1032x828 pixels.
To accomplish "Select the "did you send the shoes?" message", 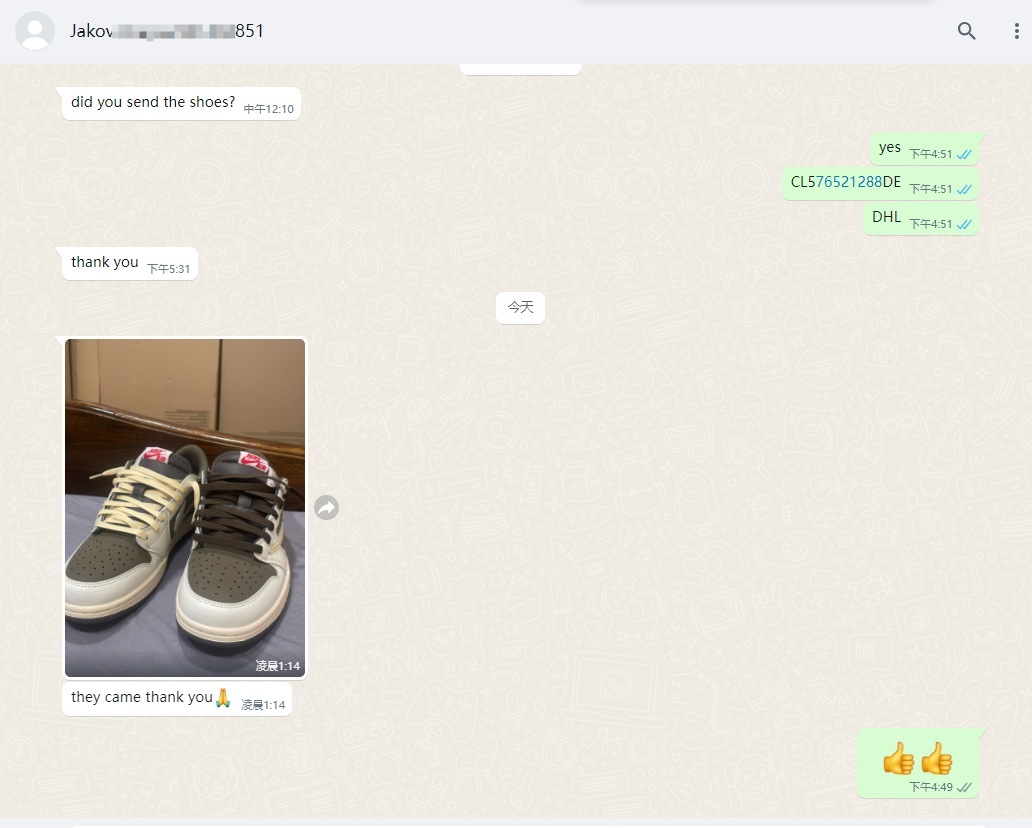I will coord(153,102).
